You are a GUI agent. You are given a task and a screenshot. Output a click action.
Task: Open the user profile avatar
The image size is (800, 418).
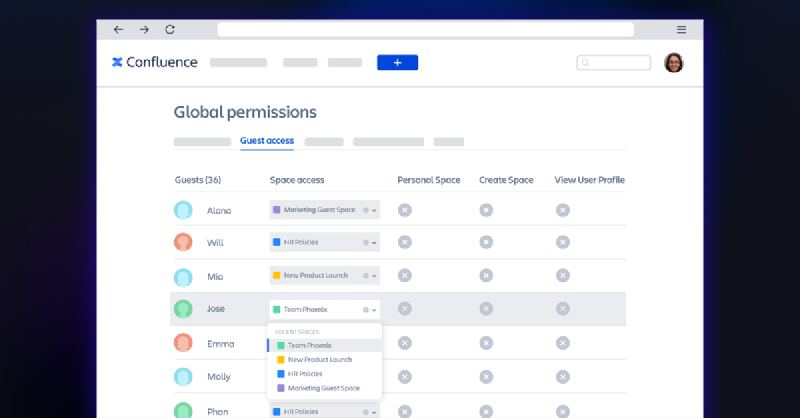(x=673, y=63)
